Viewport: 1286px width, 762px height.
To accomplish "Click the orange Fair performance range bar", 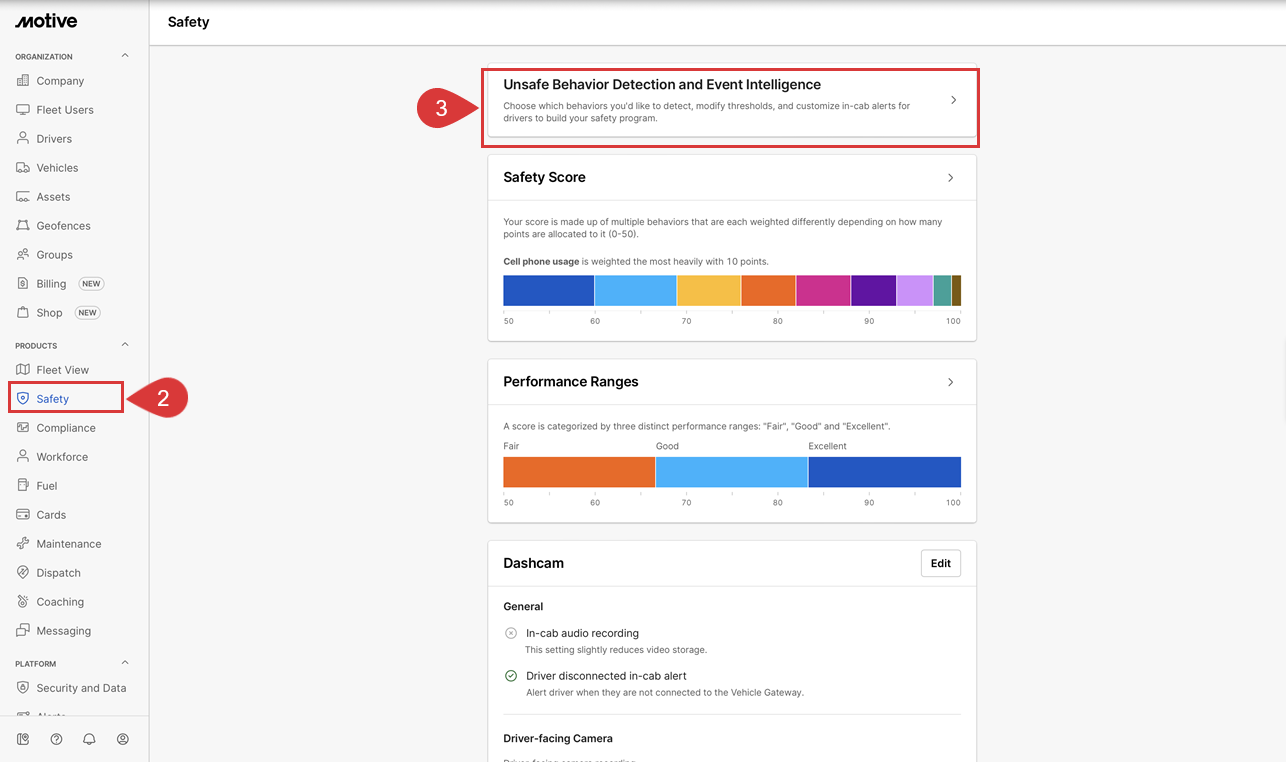I will (578, 472).
